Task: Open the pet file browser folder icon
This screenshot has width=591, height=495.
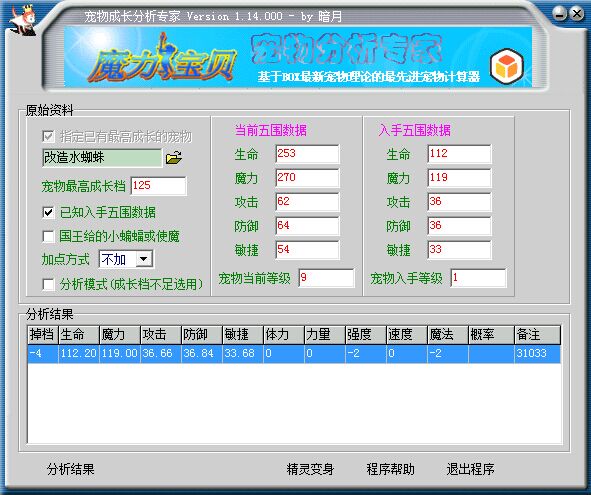Action: pyautogui.click(x=173, y=158)
